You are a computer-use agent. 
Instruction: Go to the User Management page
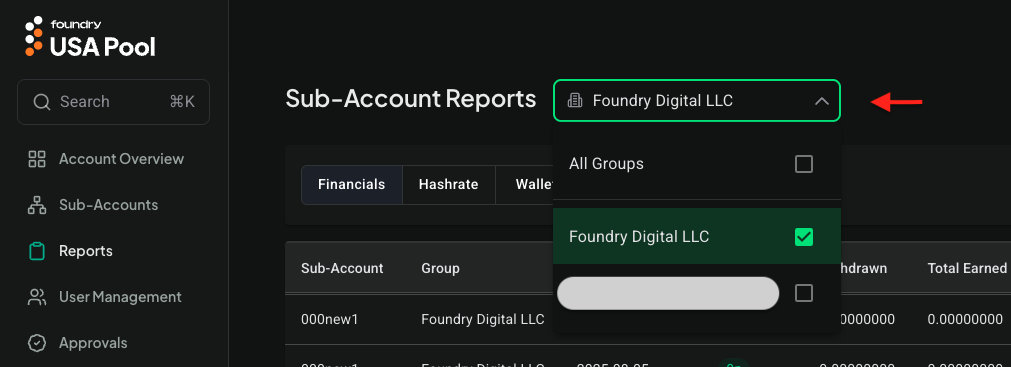[120, 297]
